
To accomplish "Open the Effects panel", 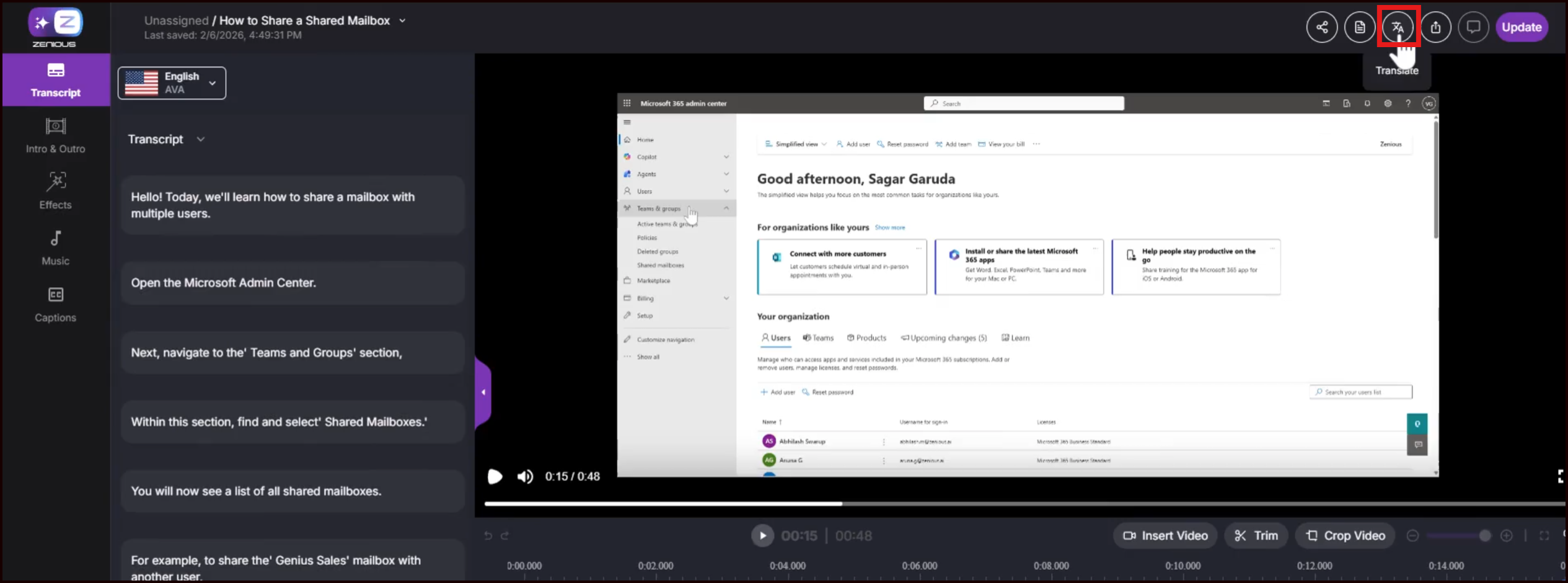I will coord(56,191).
